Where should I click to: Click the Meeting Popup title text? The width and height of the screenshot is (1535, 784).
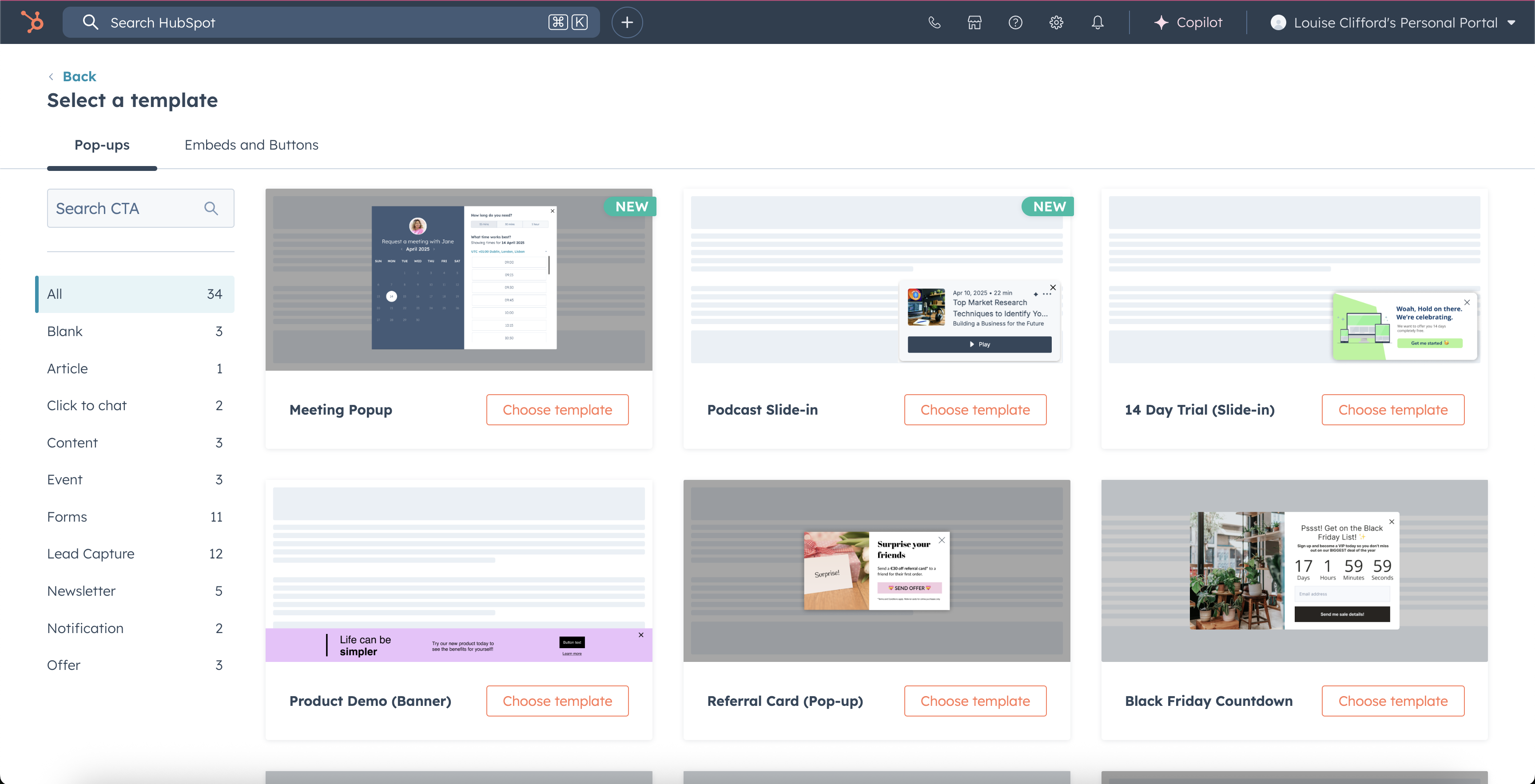click(341, 410)
